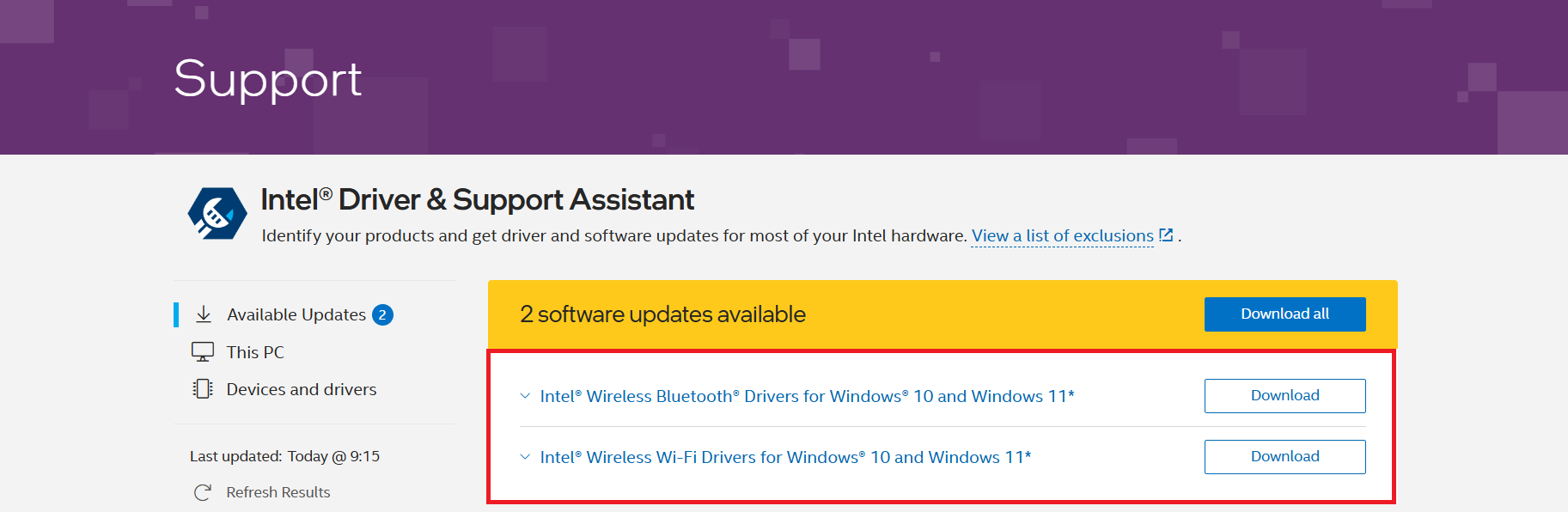Click the Intel Wireless Wi-Fi Drivers title
This screenshot has width=1568, height=512.
785,457
